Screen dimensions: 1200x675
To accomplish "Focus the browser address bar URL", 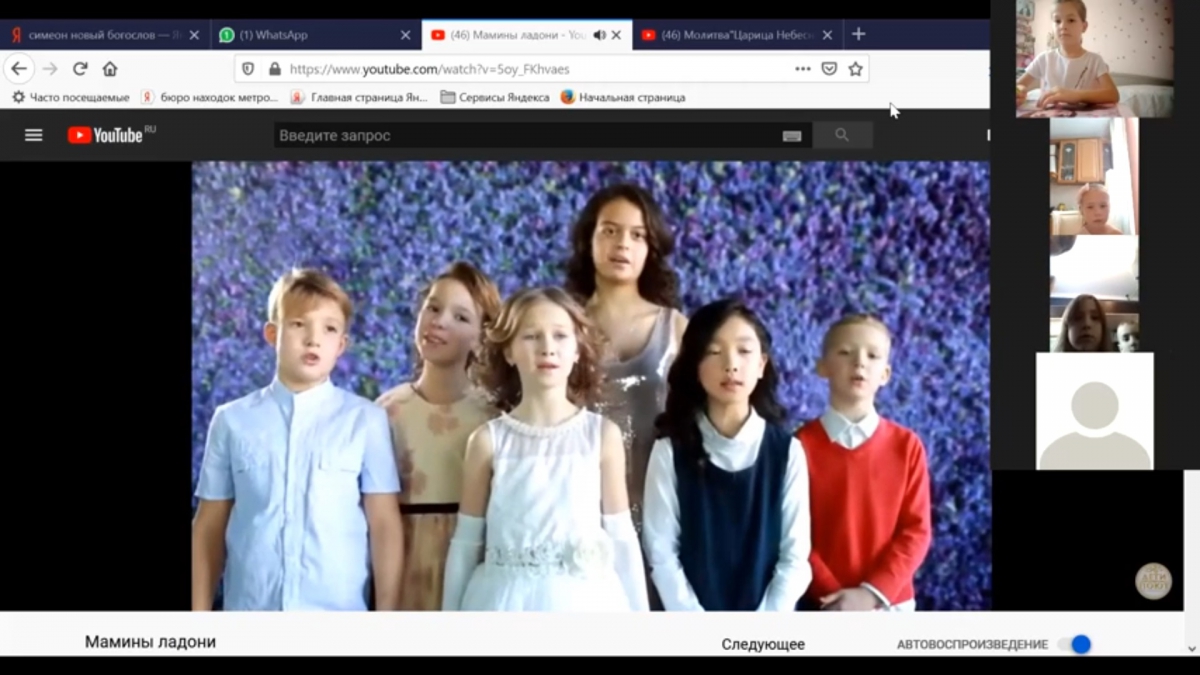I will point(429,69).
